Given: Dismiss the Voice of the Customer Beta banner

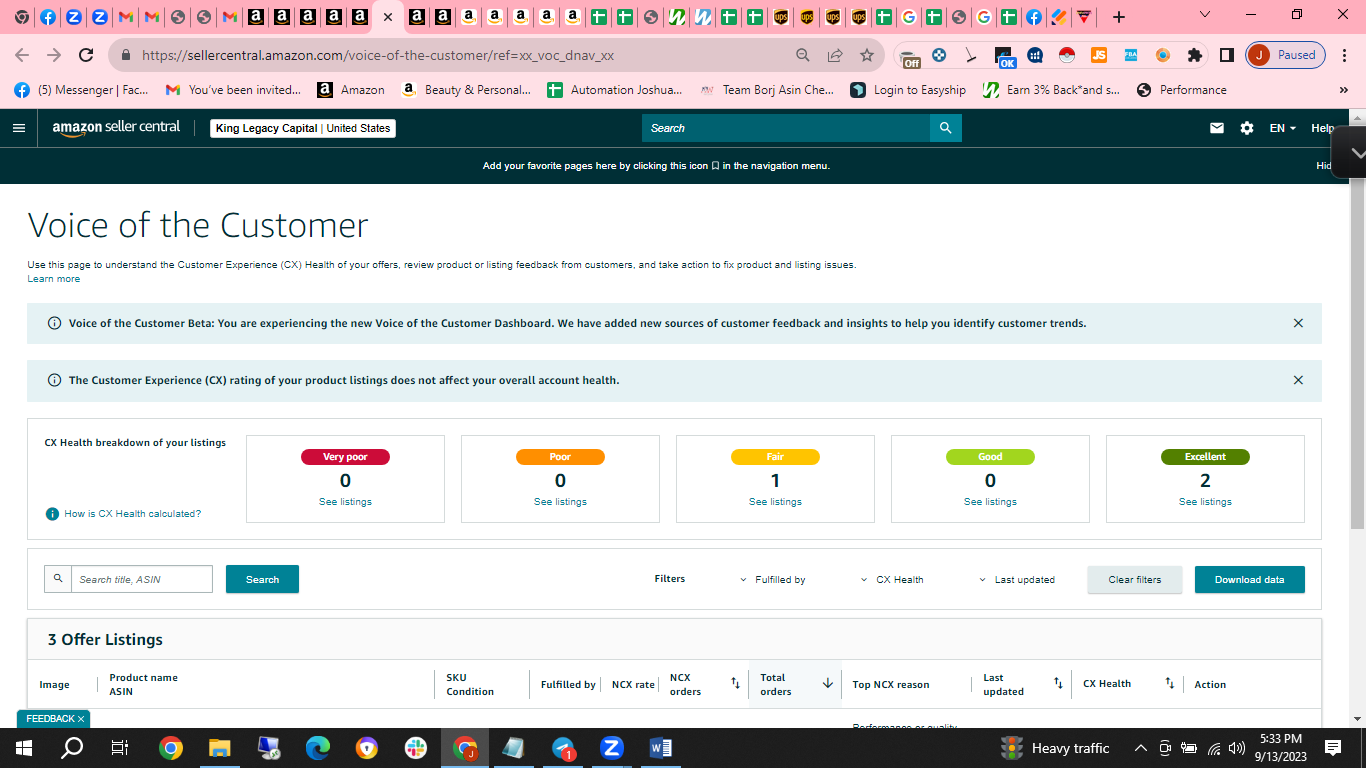Looking at the screenshot, I should click(1298, 323).
